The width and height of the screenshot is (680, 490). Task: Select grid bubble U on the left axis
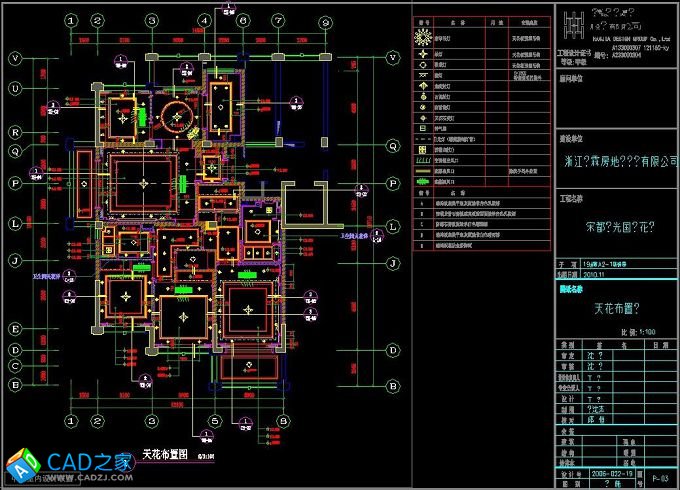[16, 89]
